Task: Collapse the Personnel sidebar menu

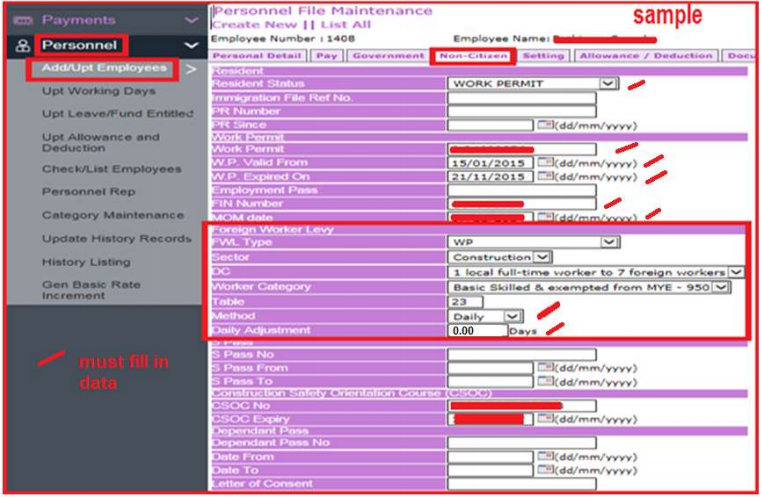Action: point(191,45)
